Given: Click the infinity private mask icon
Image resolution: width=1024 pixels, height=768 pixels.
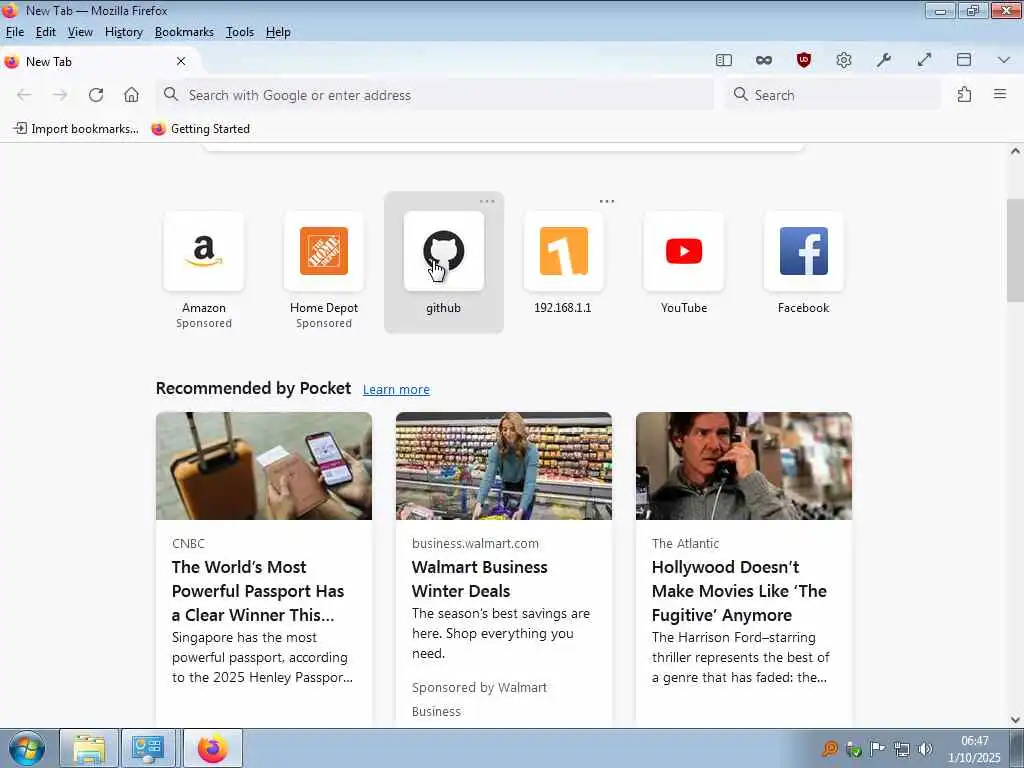Looking at the screenshot, I should (763, 60).
